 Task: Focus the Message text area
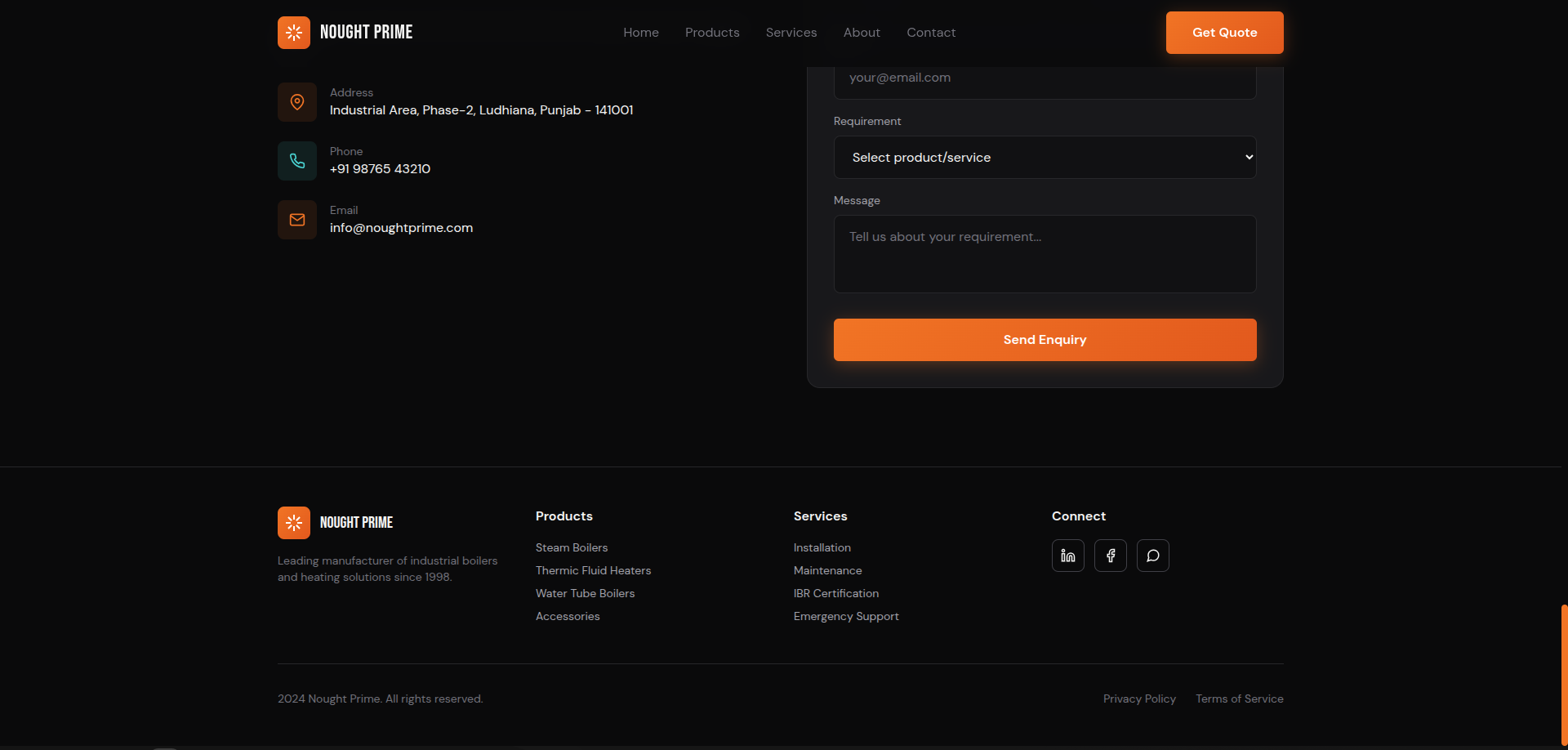coord(1045,254)
